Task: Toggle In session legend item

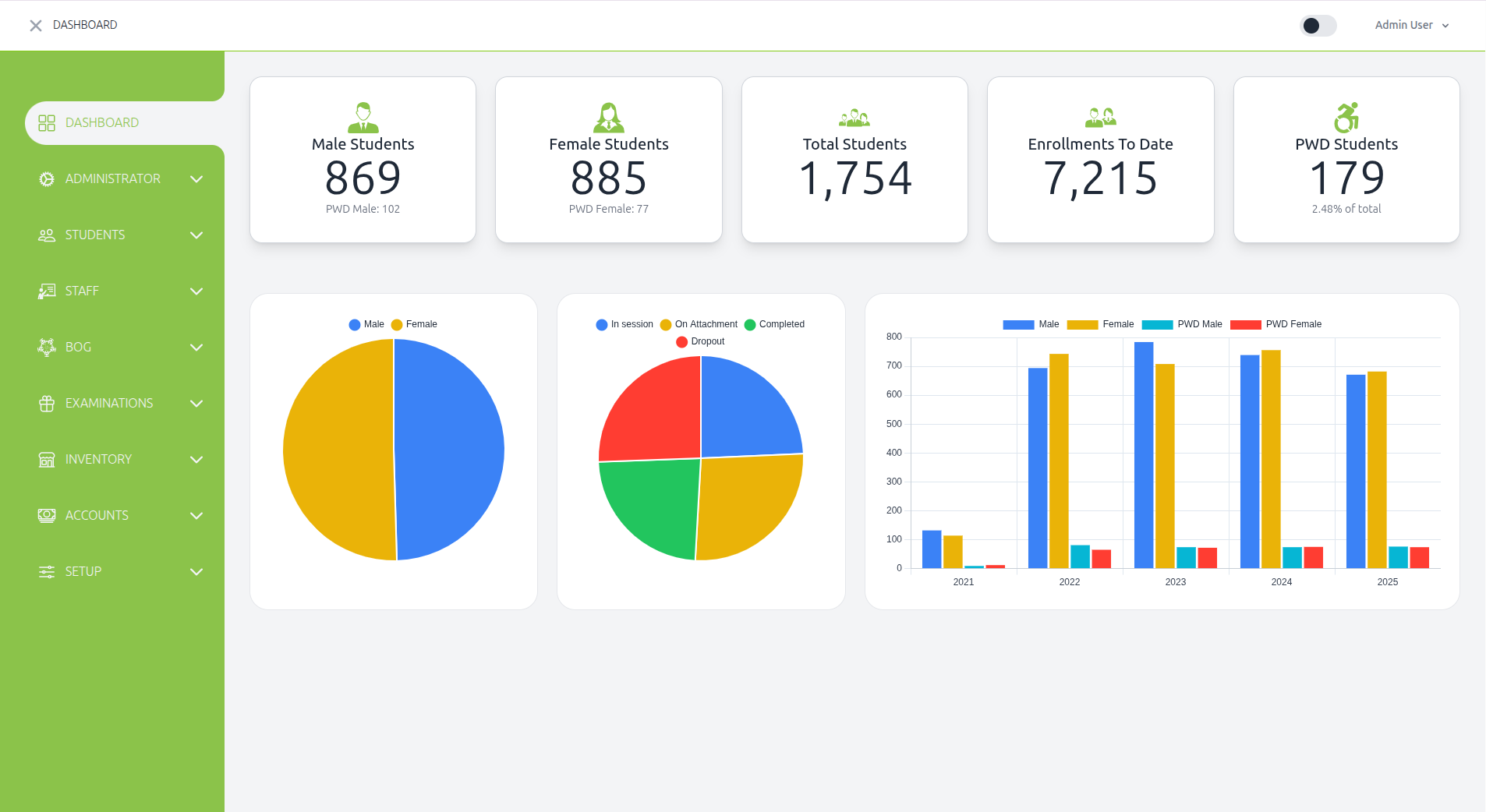Action: pyautogui.click(x=624, y=325)
